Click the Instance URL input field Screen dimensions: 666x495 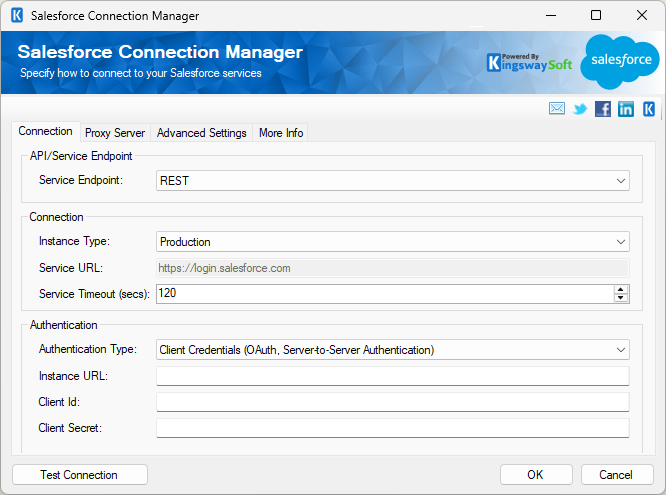coord(392,376)
